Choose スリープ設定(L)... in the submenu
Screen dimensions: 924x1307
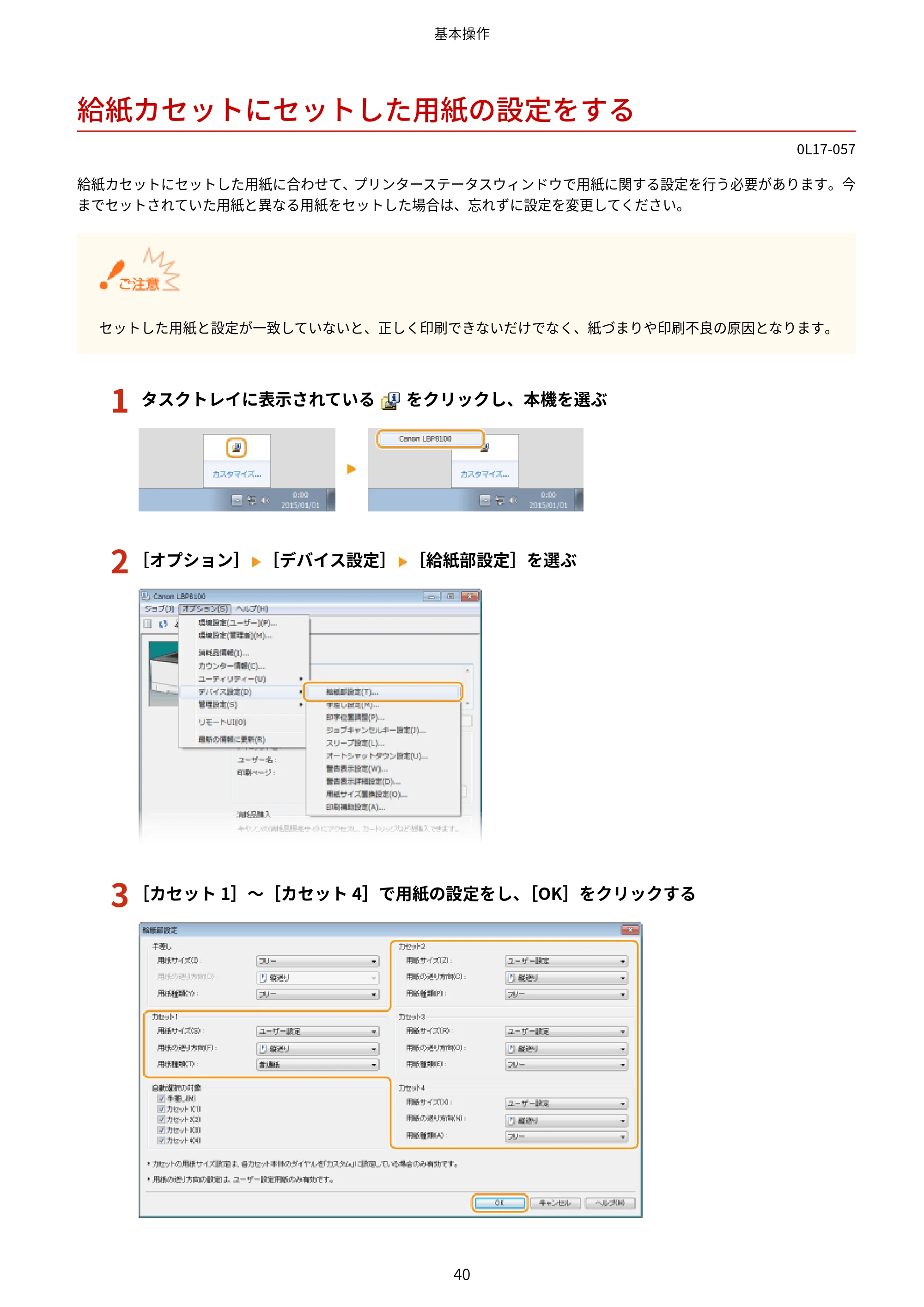(383, 743)
